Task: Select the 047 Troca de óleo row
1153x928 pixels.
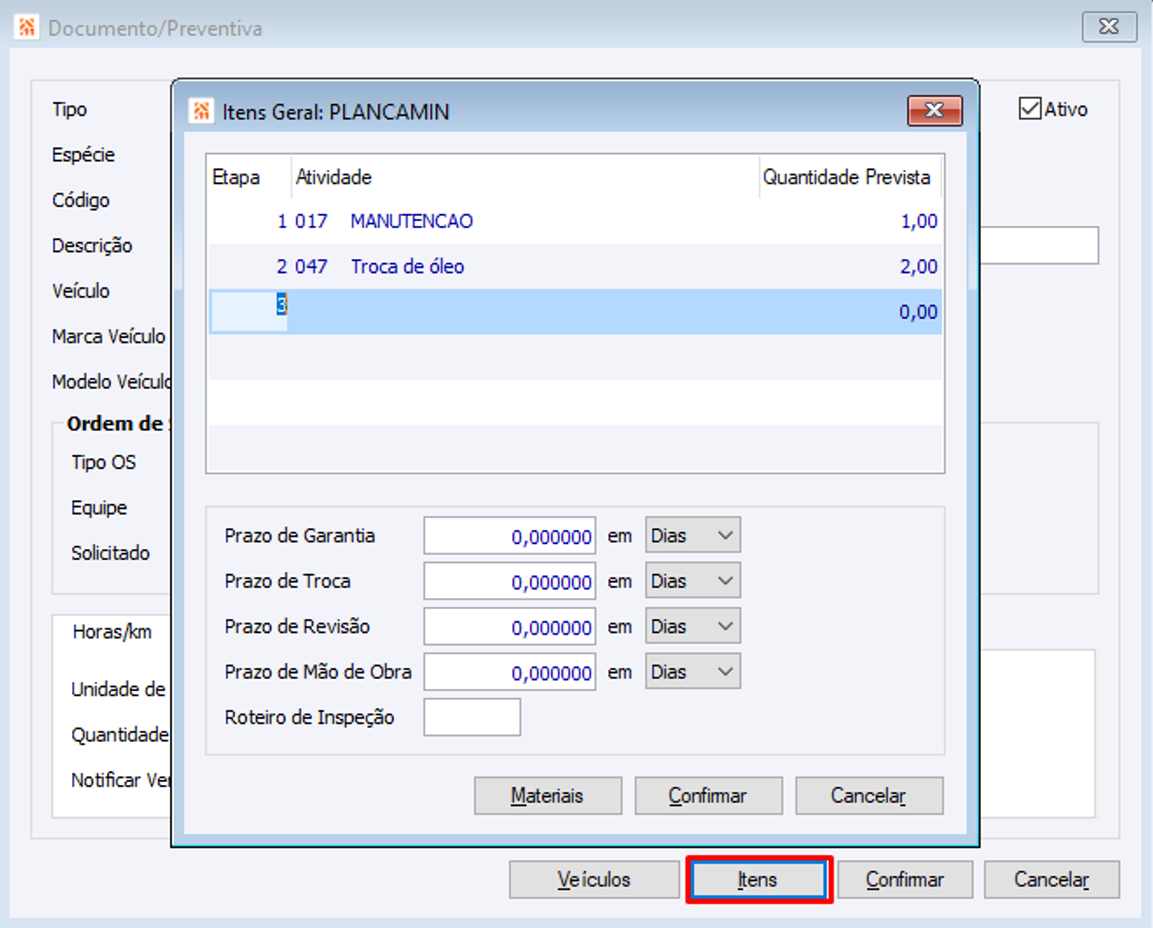Action: 575,266
